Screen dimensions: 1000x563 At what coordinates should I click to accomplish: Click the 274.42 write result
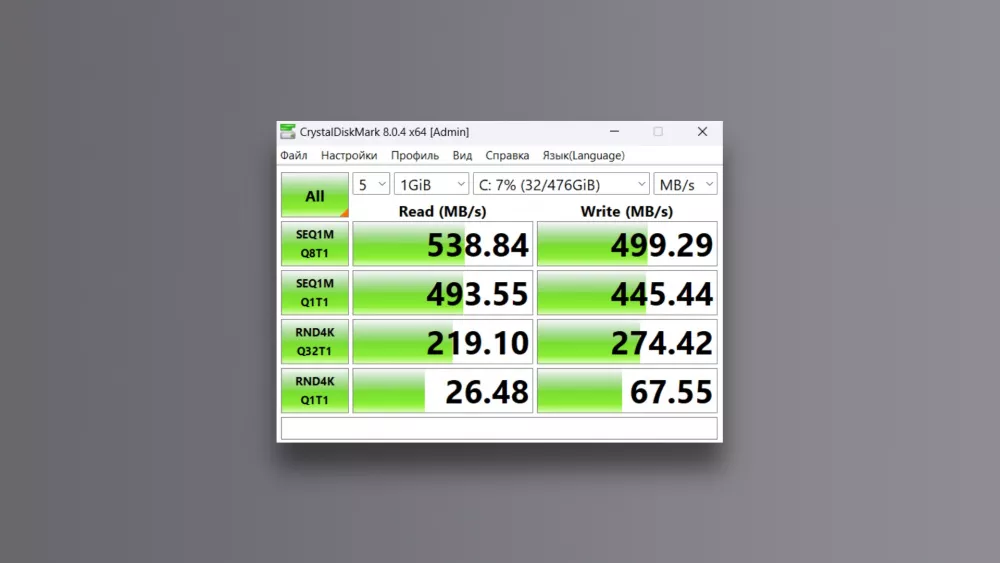click(628, 342)
